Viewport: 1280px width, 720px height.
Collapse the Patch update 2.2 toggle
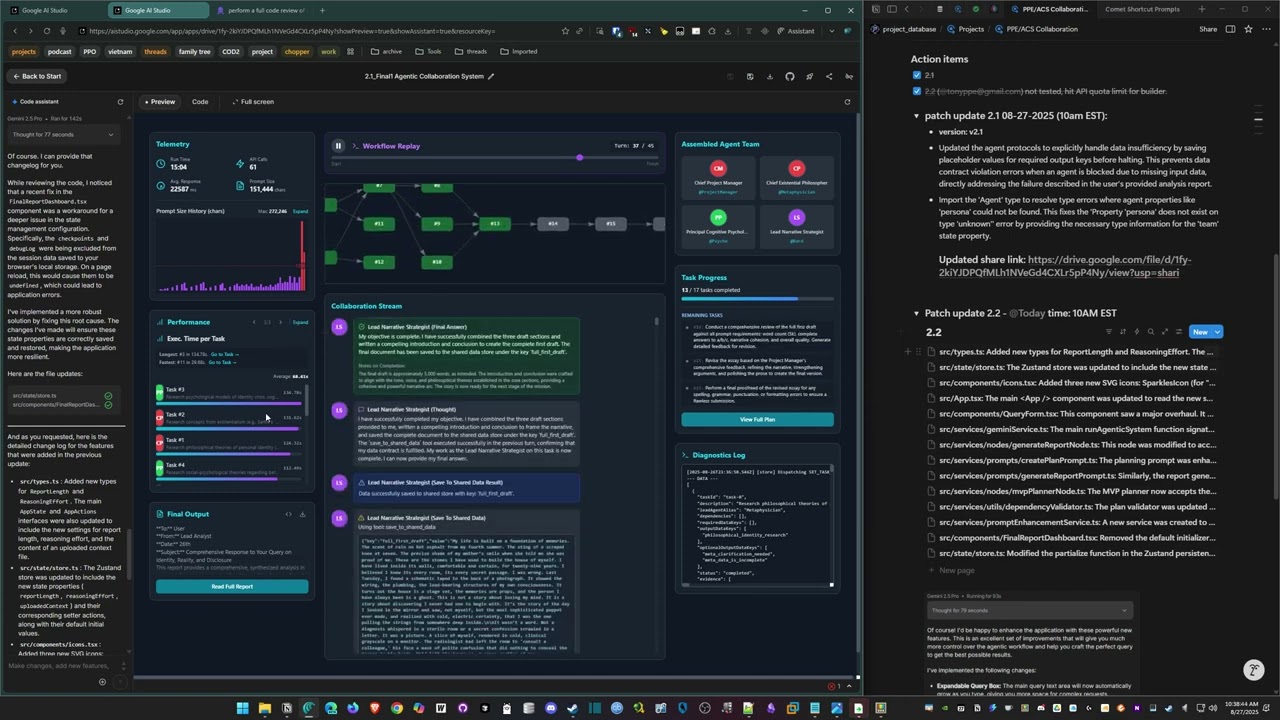click(916, 313)
